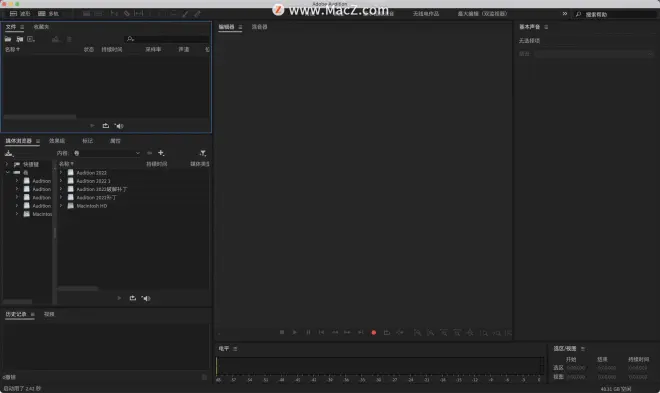The image size is (660, 393).
Task: Open the 历史记录 History panel menu icon
Action: pyautogui.click(x=32, y=314)
